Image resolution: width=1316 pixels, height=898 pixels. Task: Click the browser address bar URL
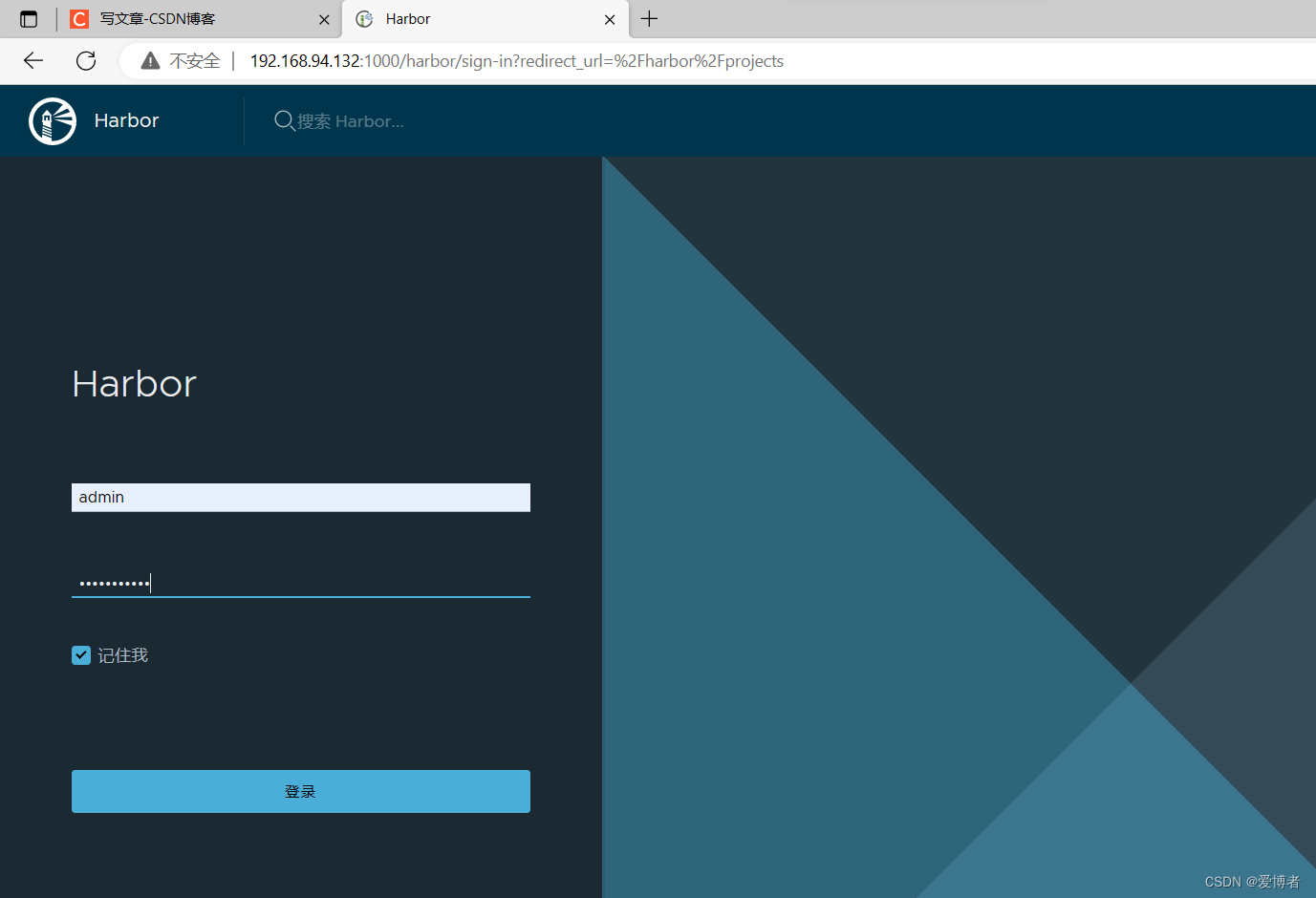(517, 61)
